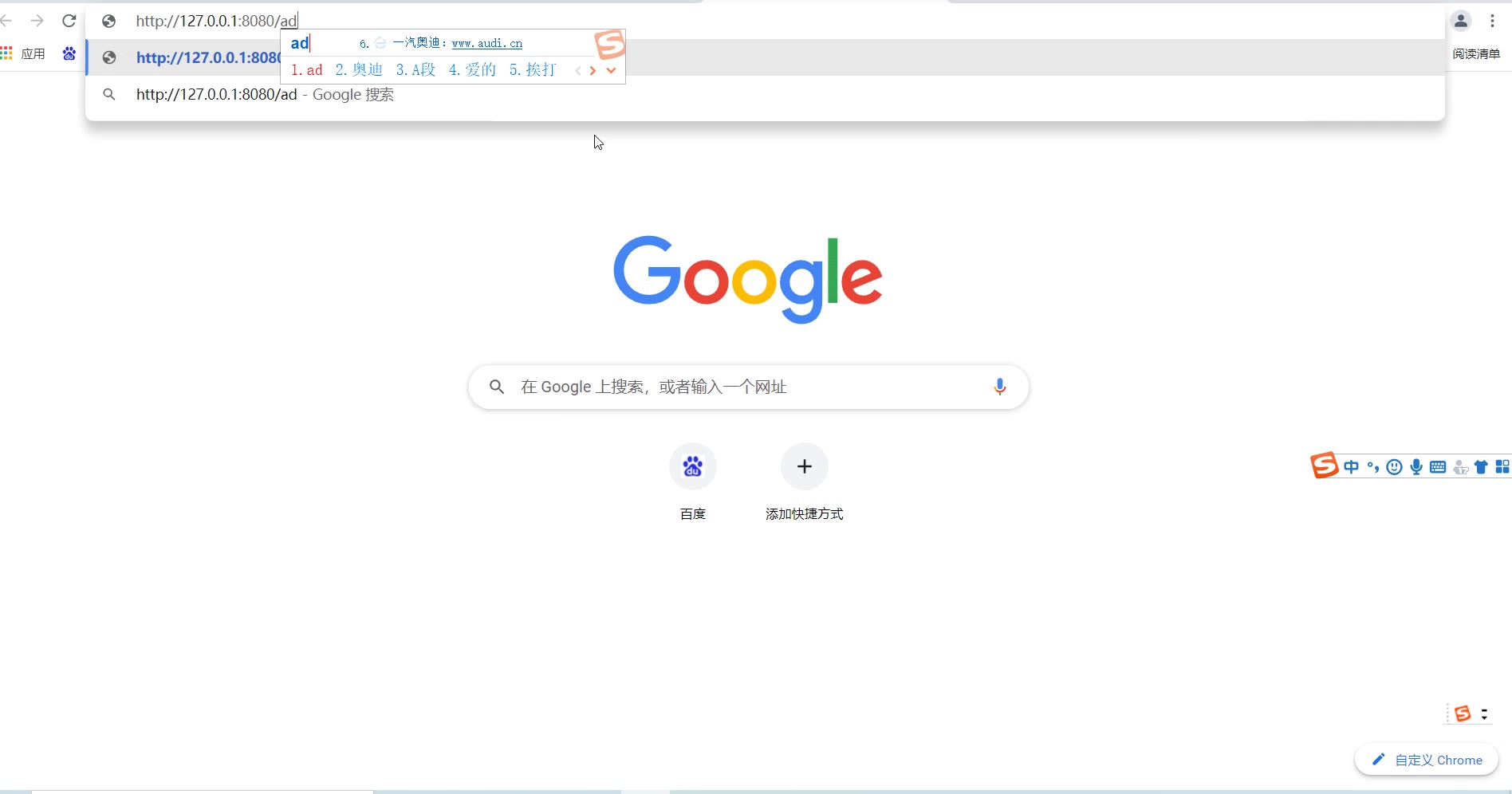Image resolution: width=1512 pixels, height=794 pixels.
Task: Click the Google logo
Action: tap(748, 278)
